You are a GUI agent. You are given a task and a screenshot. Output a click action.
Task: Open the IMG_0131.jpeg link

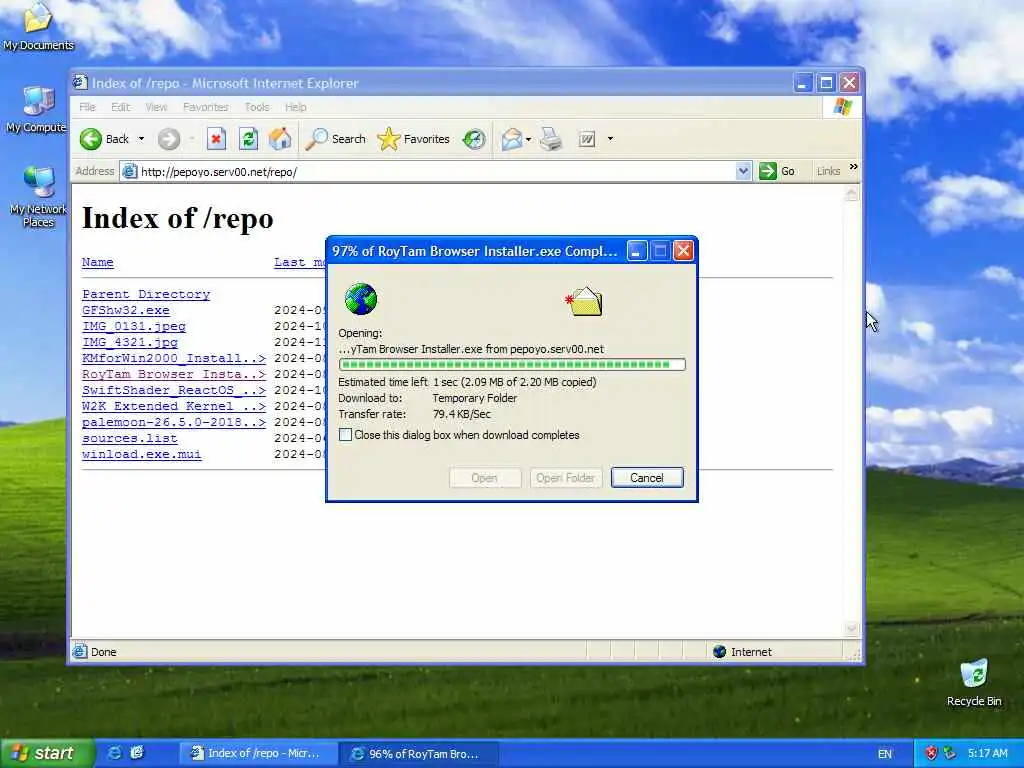pos(134,327)
